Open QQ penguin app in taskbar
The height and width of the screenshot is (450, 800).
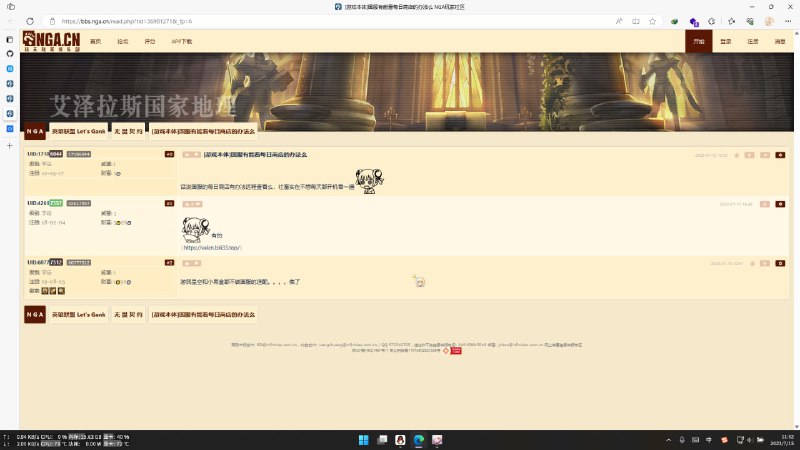[x=401, y=440]
